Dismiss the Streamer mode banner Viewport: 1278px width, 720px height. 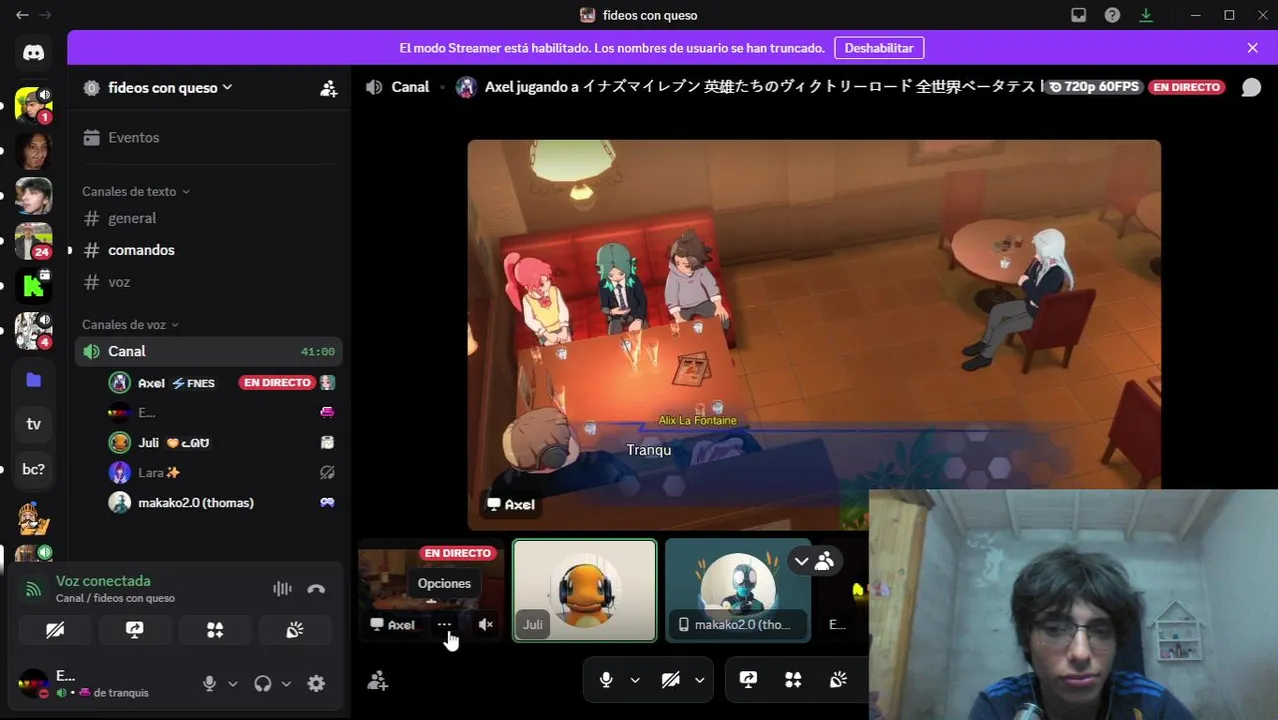tap(1252, 48)
